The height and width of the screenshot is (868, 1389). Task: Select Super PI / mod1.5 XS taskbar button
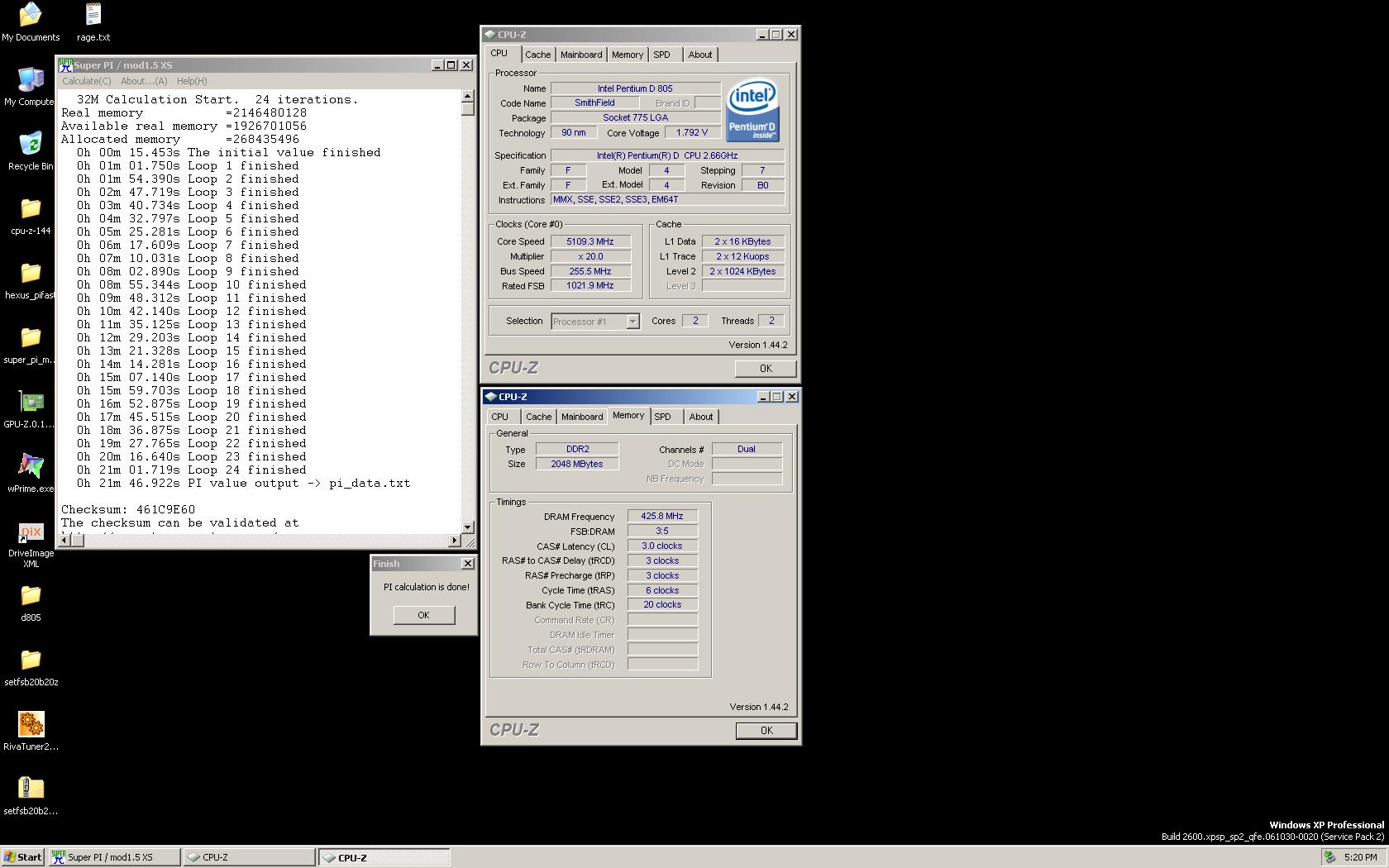[114, 857]
